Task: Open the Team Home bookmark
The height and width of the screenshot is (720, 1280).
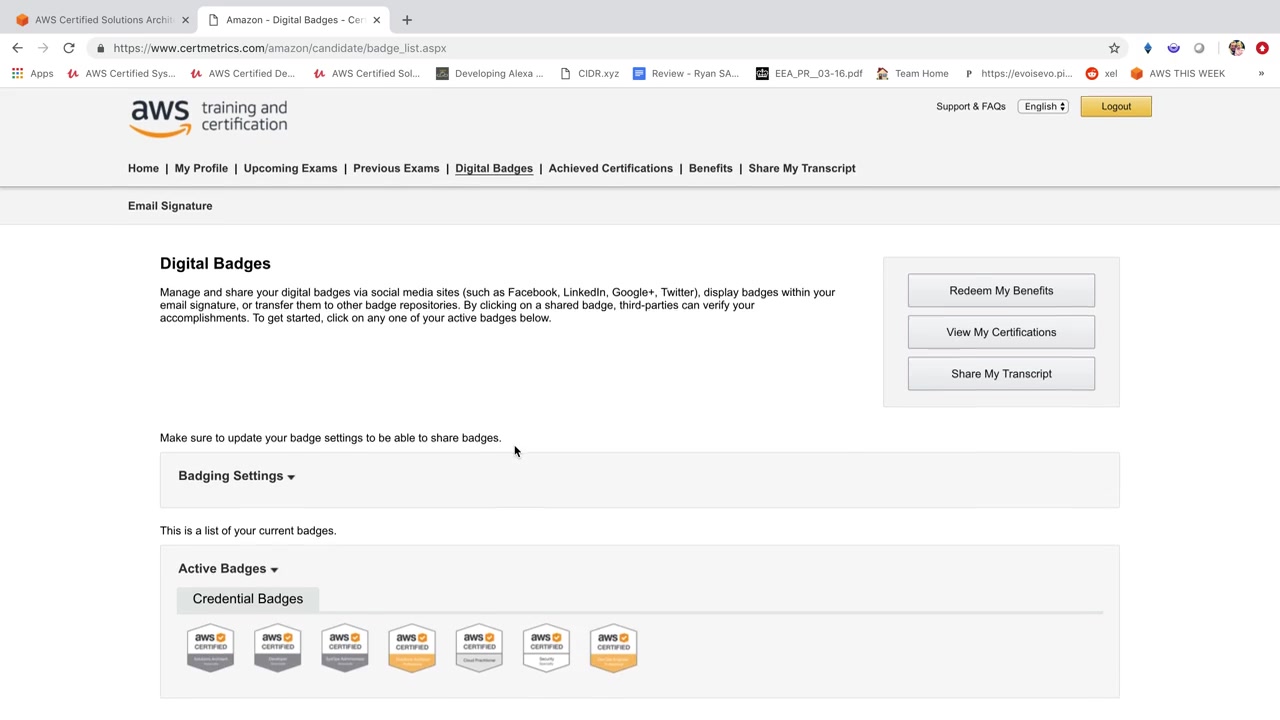Action: click(912, 73)
